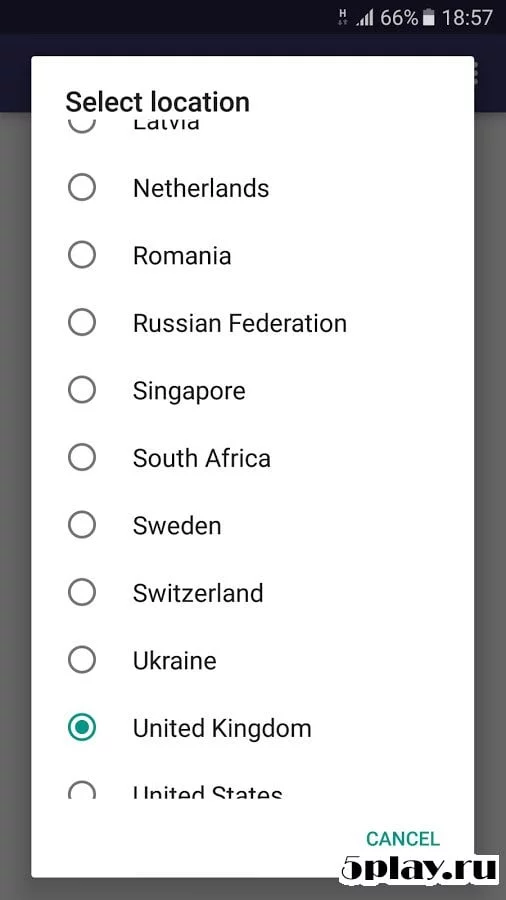This screenshot has width=506, height=900.
Task: Tap the battery icon in status bar
Action: (429, 18)
